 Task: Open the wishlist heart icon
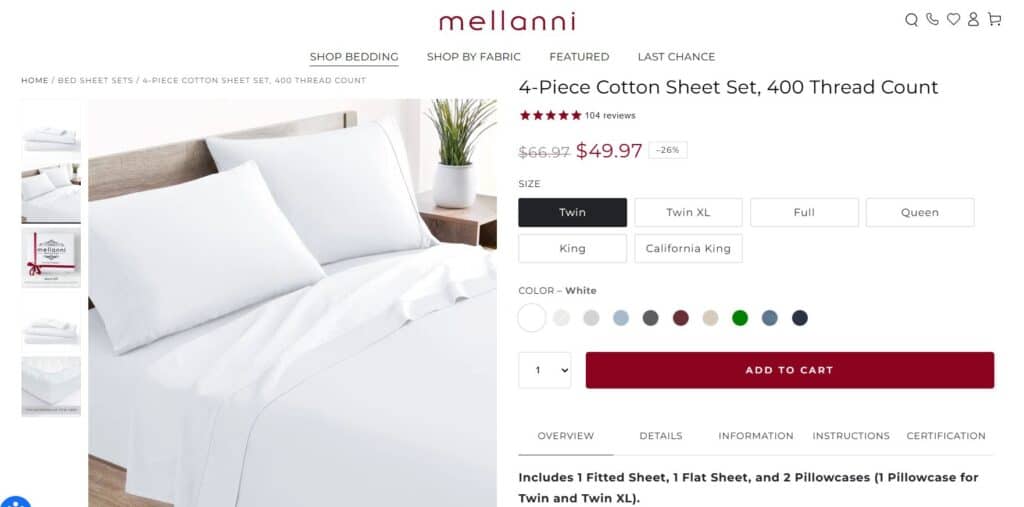pyautogui.click(x=953, y=20)
